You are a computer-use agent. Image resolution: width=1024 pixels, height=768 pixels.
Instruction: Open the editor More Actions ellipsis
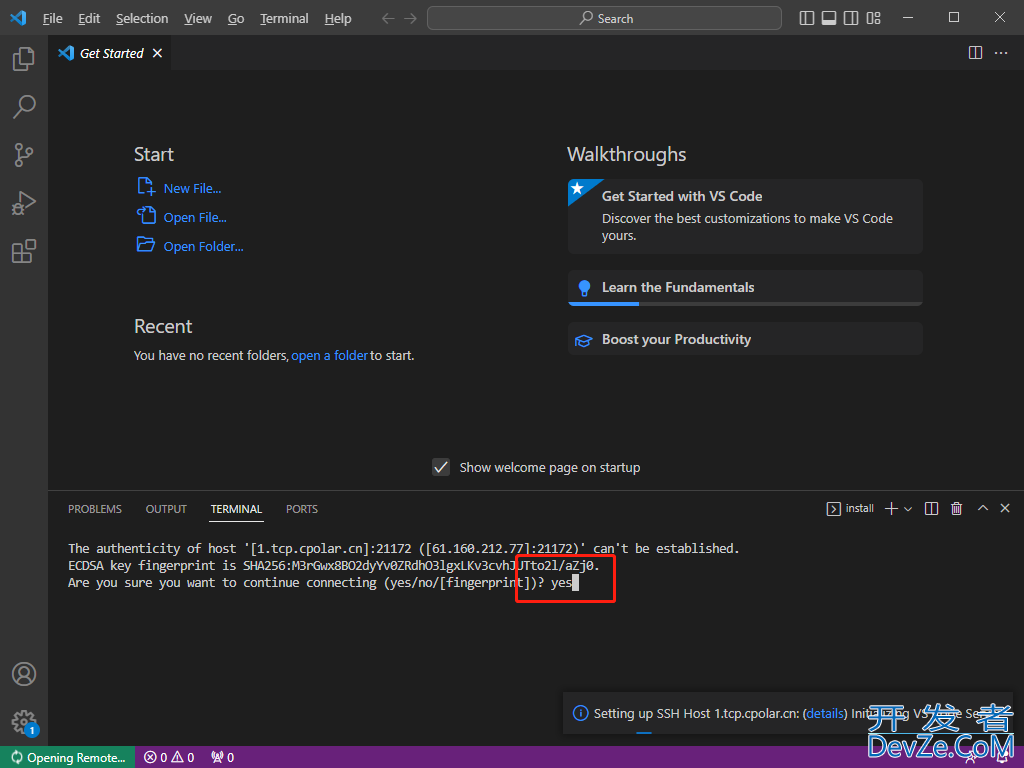click(x=1000, y=53)
